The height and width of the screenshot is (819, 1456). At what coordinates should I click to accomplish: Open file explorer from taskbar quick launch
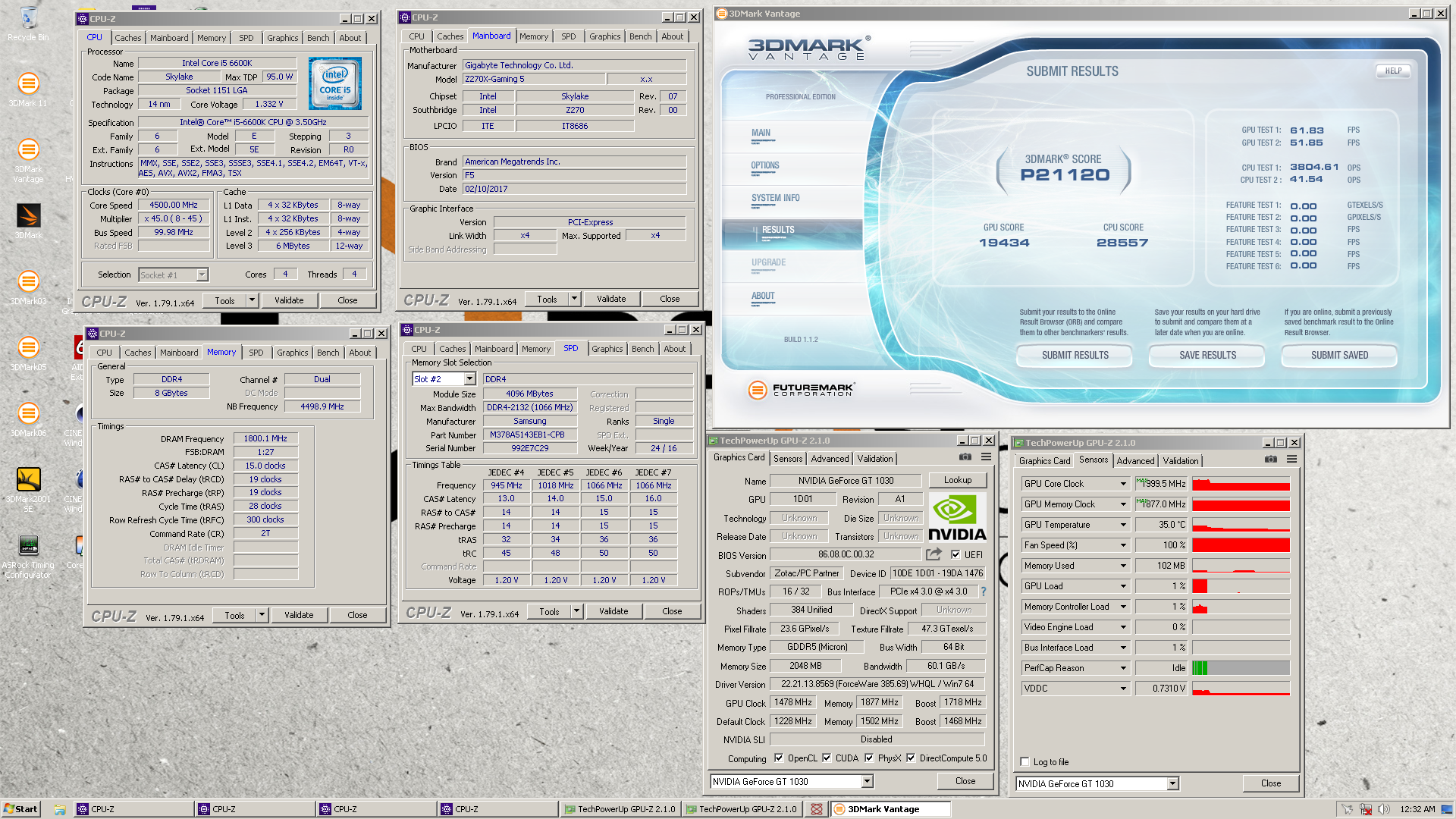click(59, 809)
